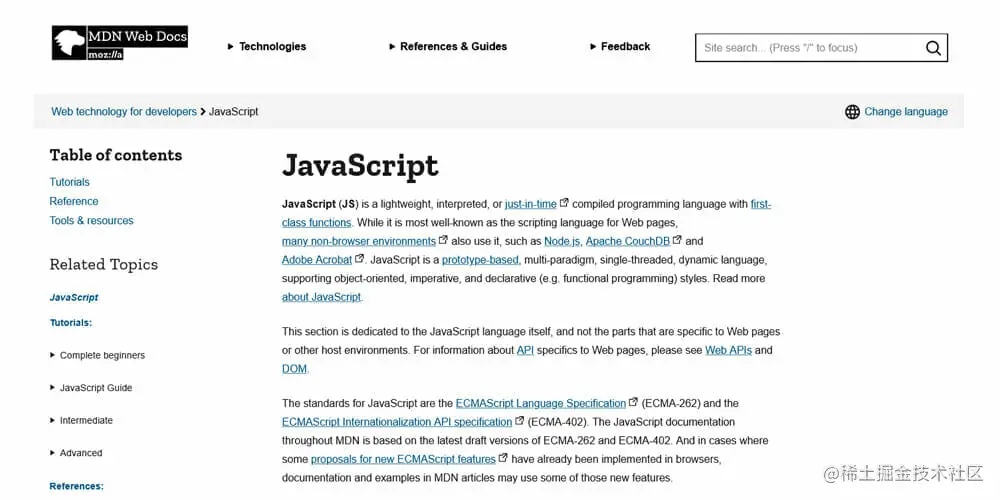Open the API link in second paragraph
1000x500 pixels.
[525, 350]
